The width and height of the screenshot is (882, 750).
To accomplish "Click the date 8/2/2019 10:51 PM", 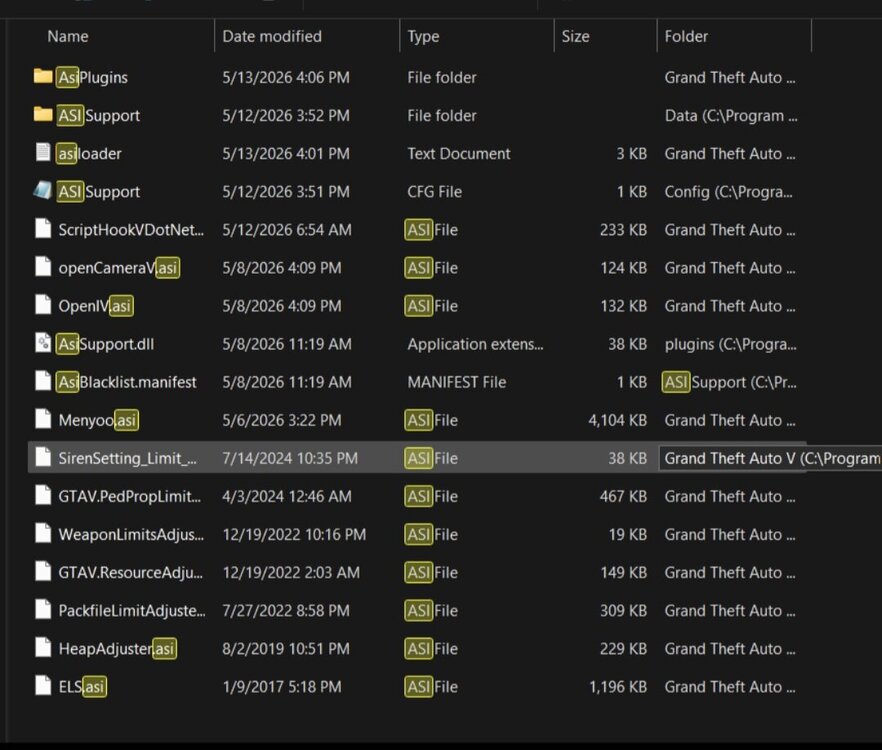I will [286, 649].
